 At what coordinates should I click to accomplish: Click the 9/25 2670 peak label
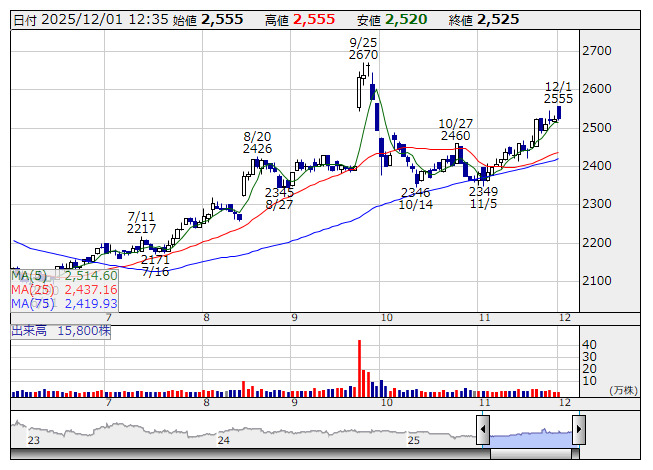pyautogui.click(x=363, y=49)
